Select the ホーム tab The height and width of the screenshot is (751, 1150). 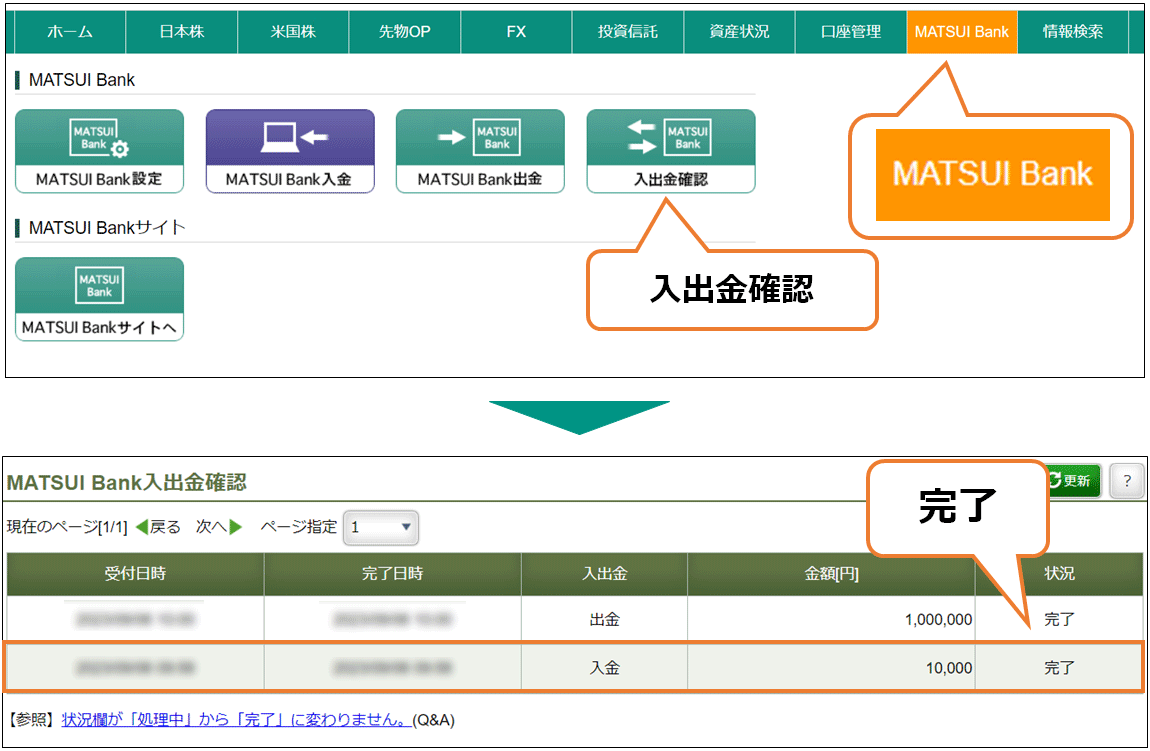70,32
